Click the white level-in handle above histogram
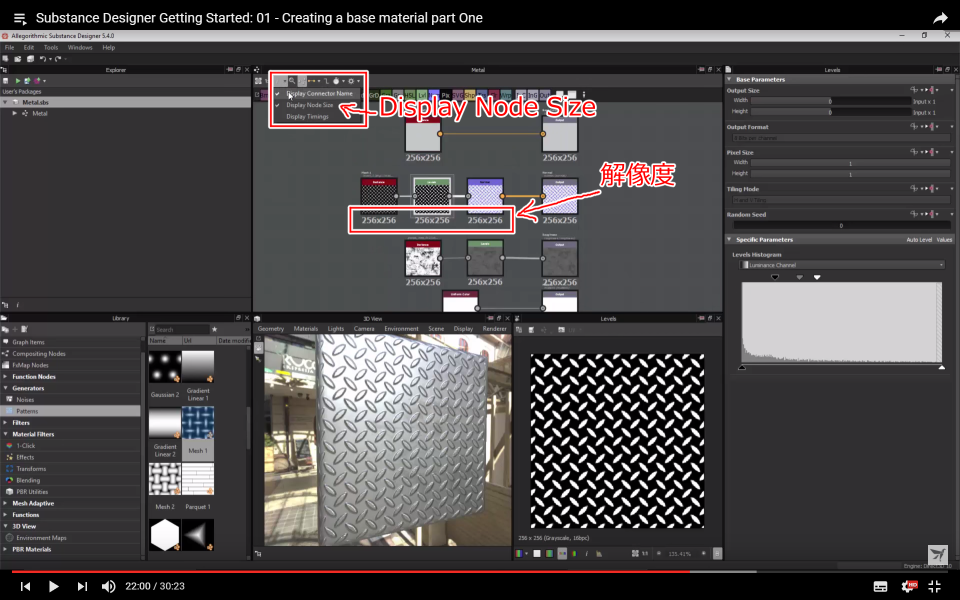This screenshot has width=960, height=600. tap(817, 277)
